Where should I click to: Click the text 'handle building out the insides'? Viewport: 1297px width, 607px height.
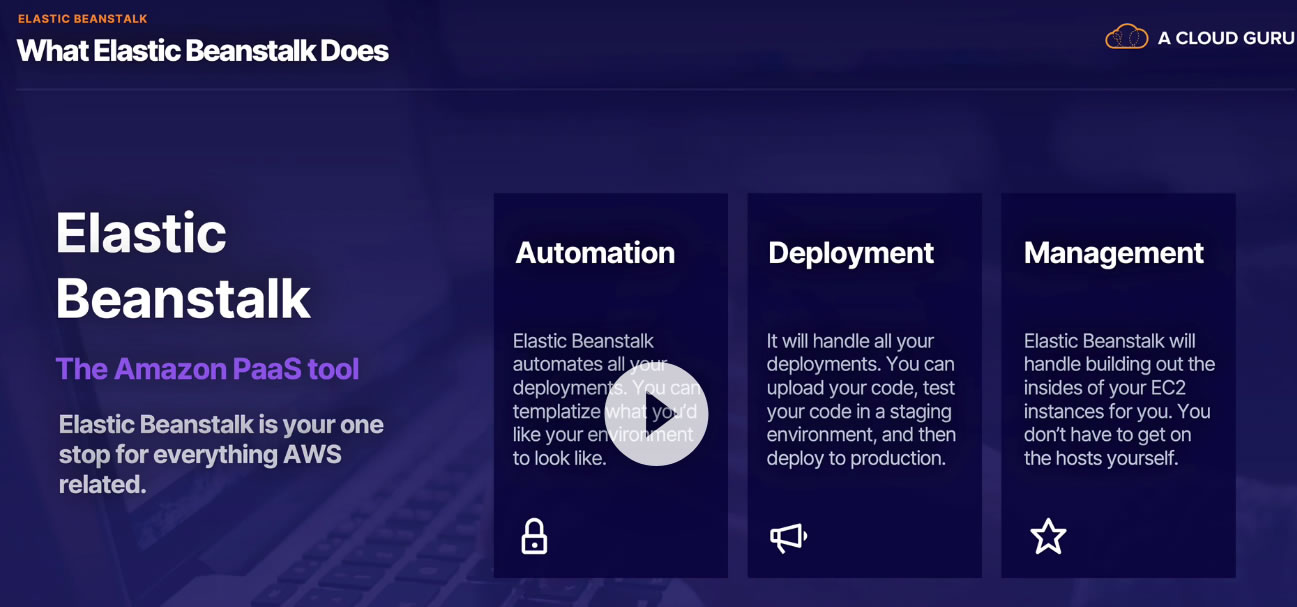(1119, 375)
